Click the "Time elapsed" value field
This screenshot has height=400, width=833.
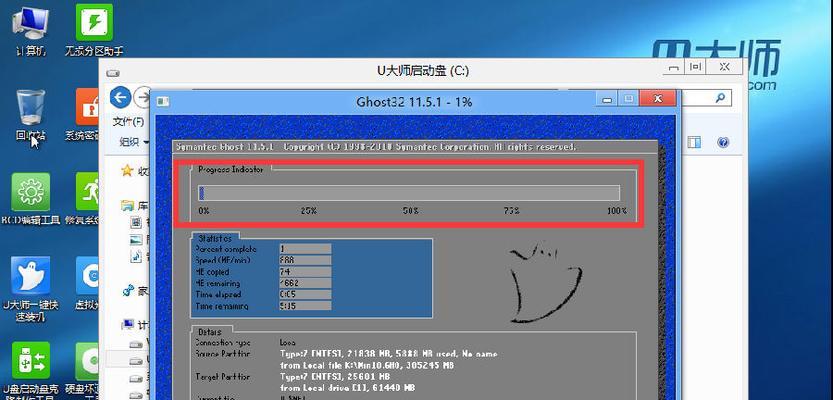click(x=305, y=294)
